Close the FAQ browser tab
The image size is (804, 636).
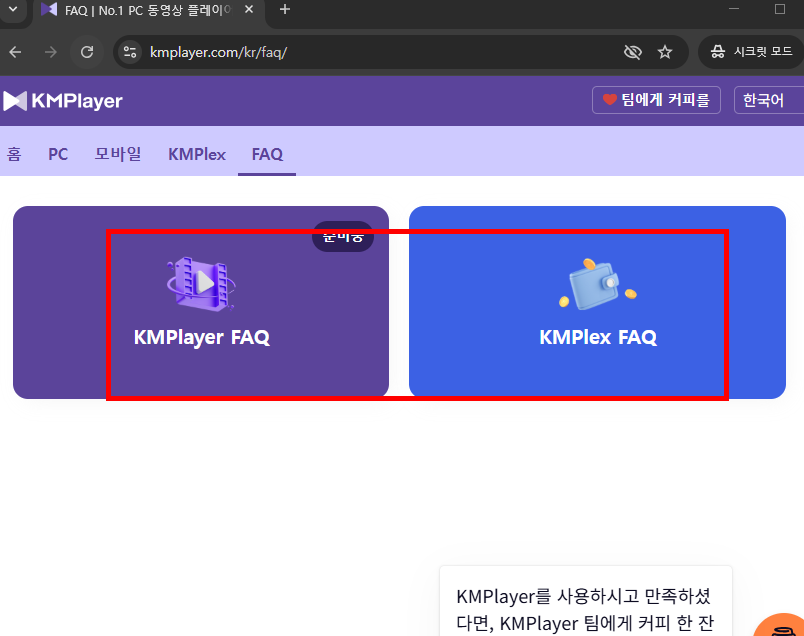249,10
